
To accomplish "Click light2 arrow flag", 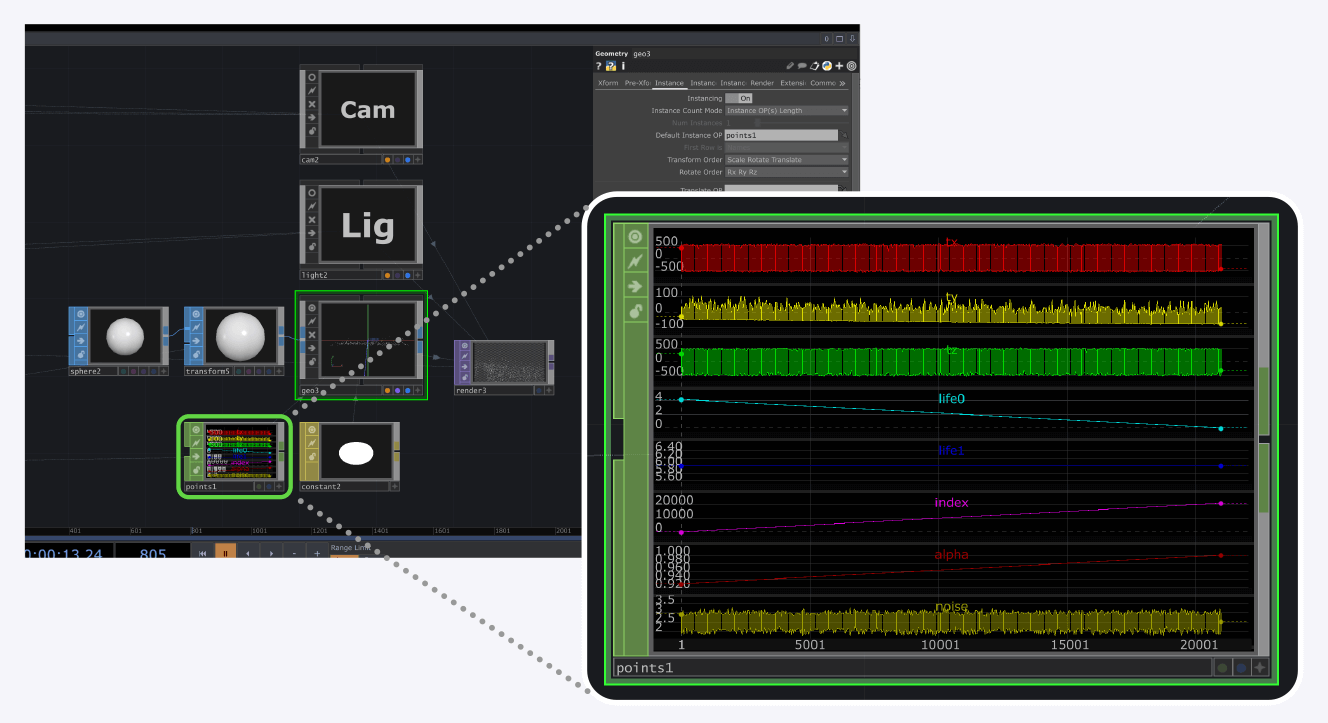I will pos(312,233).
